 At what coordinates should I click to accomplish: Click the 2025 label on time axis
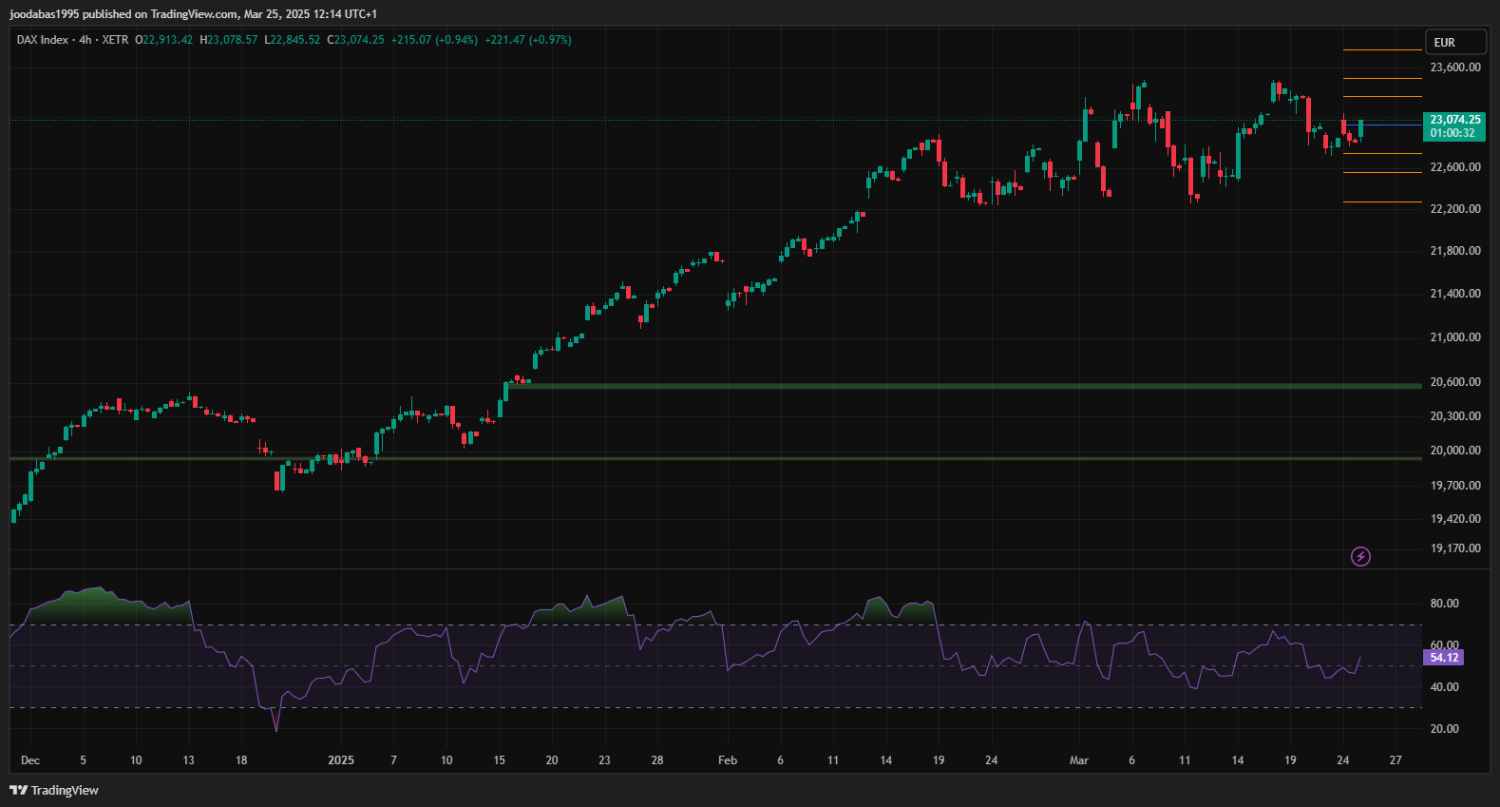342,760
